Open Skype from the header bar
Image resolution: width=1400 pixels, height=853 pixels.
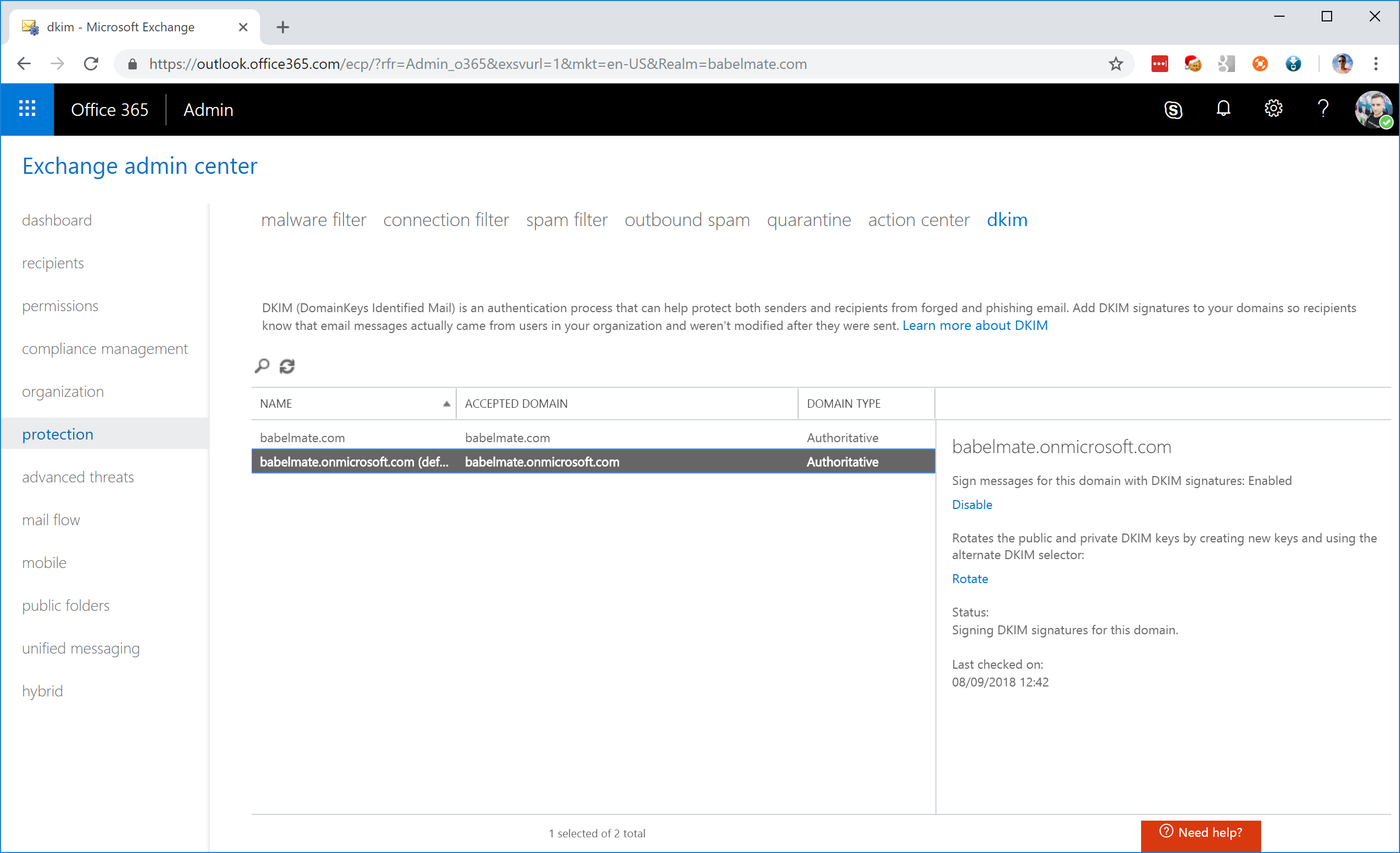click(x=1173, y=109)
